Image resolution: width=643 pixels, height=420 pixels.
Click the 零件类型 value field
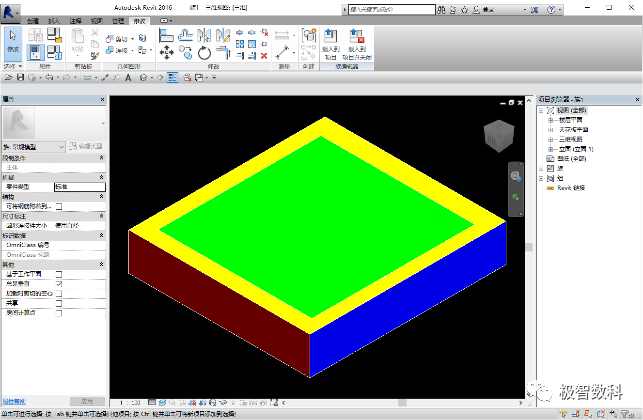coord(80,187)
